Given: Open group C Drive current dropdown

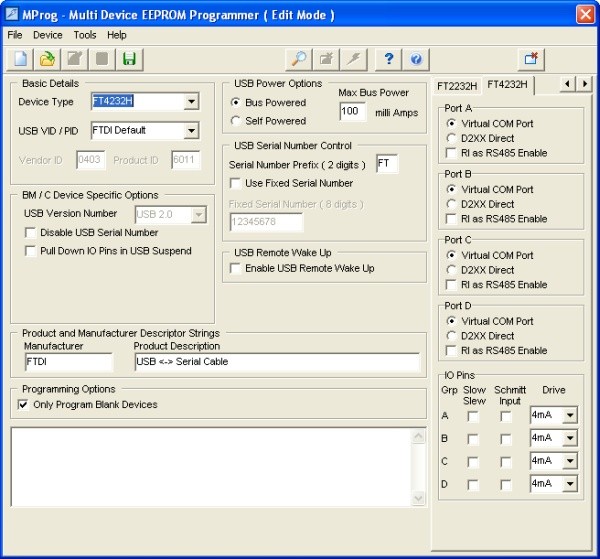Looking at the screenshot, I should coord(570,461).
